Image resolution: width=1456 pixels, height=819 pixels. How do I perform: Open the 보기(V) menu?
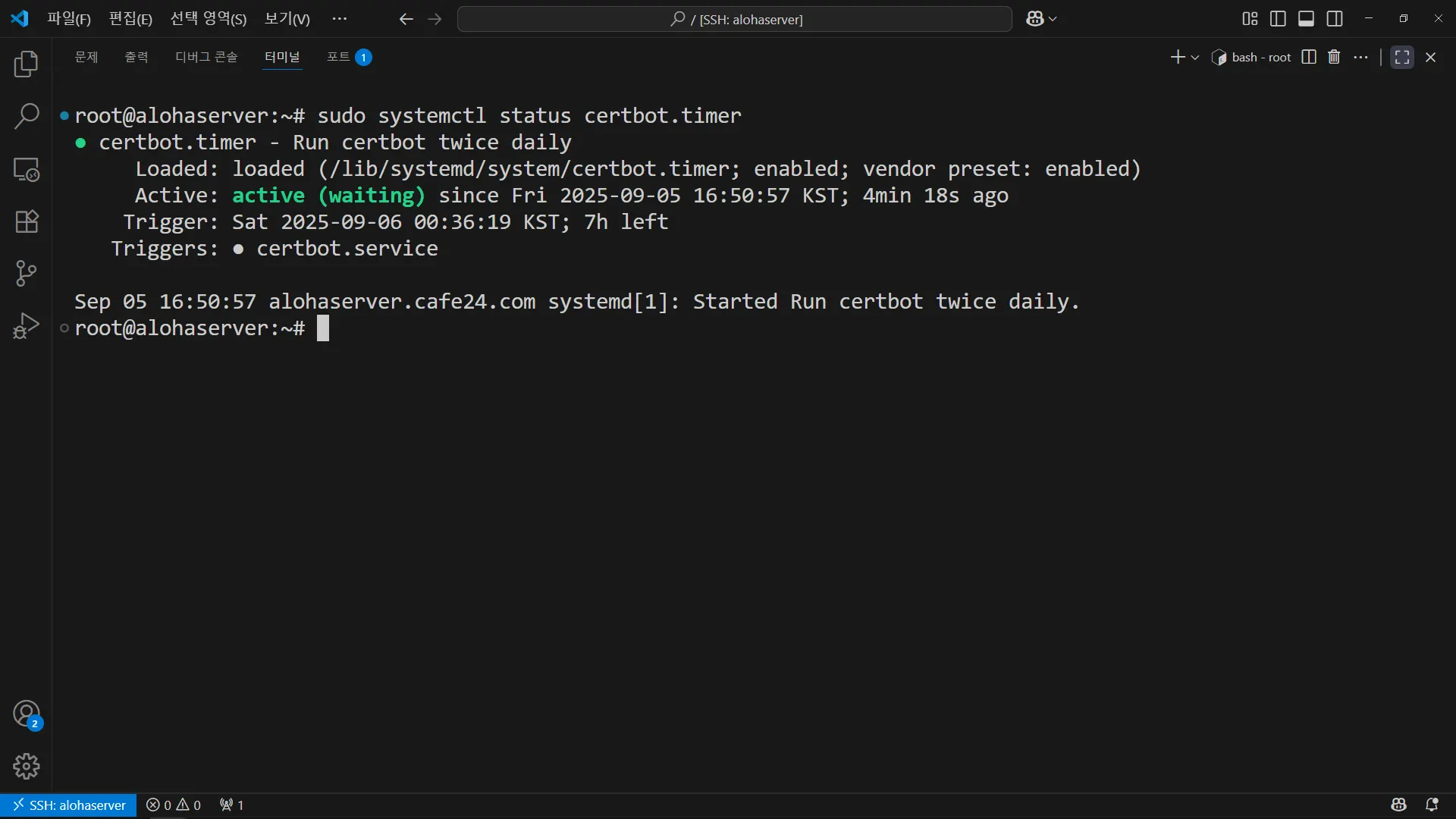pos(287,19)
